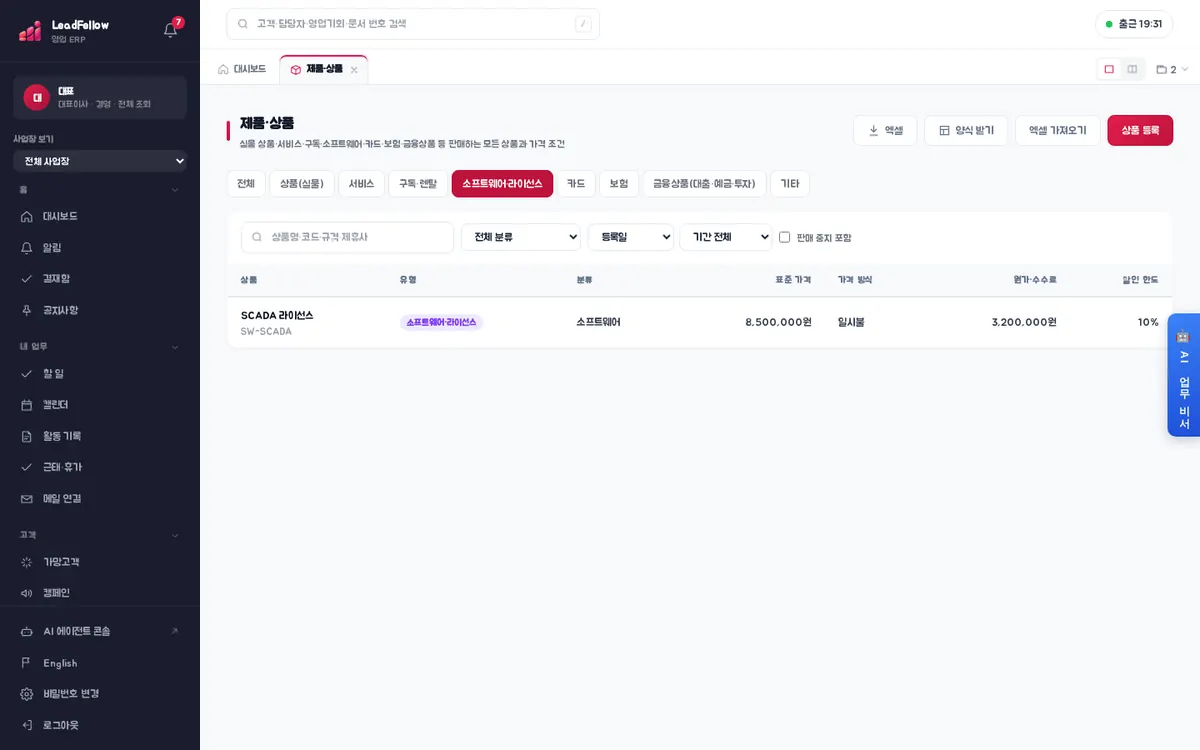Open the 기간 전체 period dropdown
1200x750 pixels.
[726, 237]
